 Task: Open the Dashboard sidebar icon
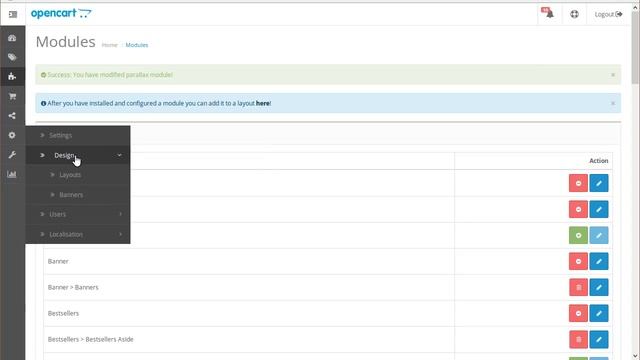tap(12, 38)
